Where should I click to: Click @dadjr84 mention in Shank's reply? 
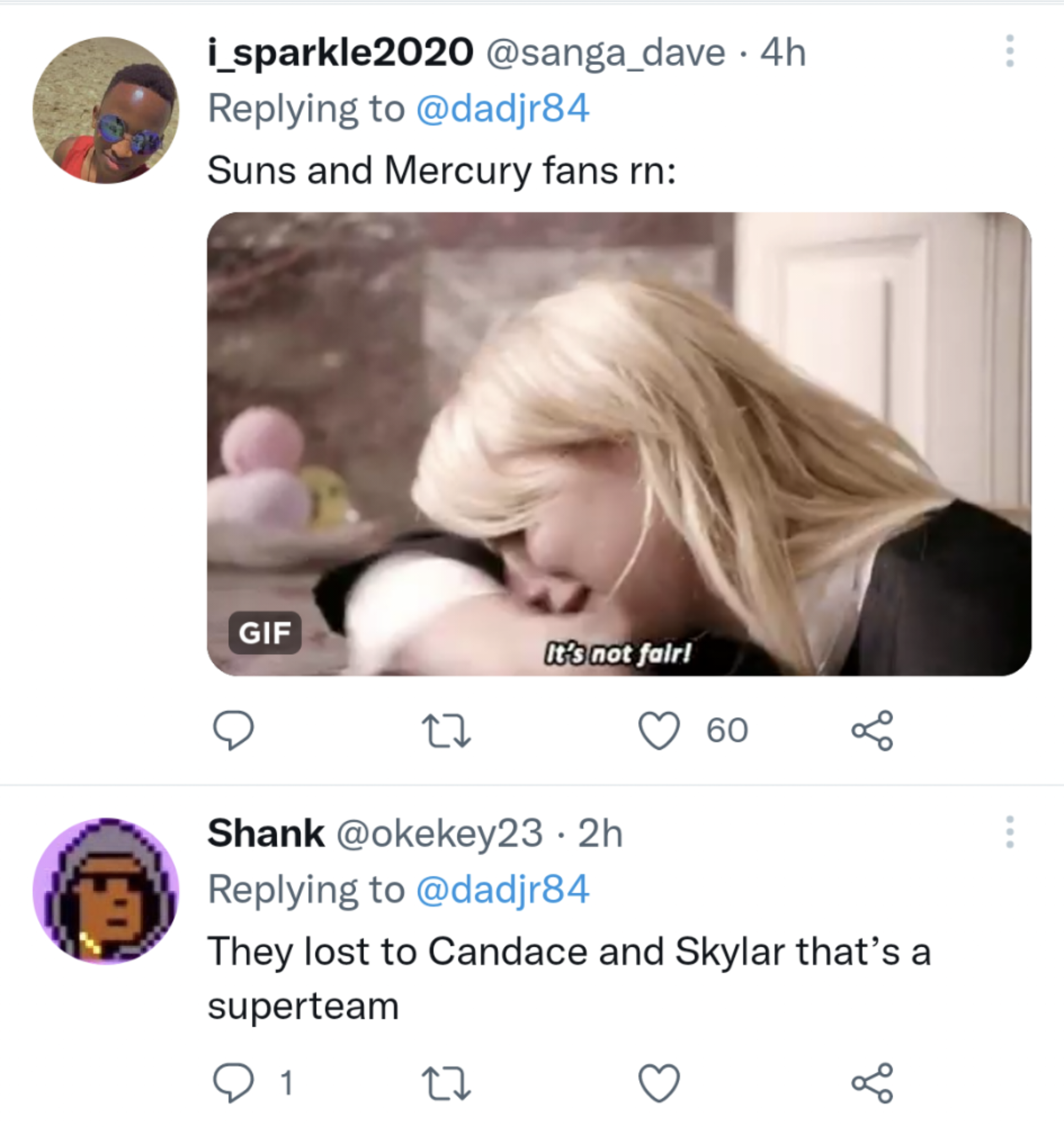point(503,889)
